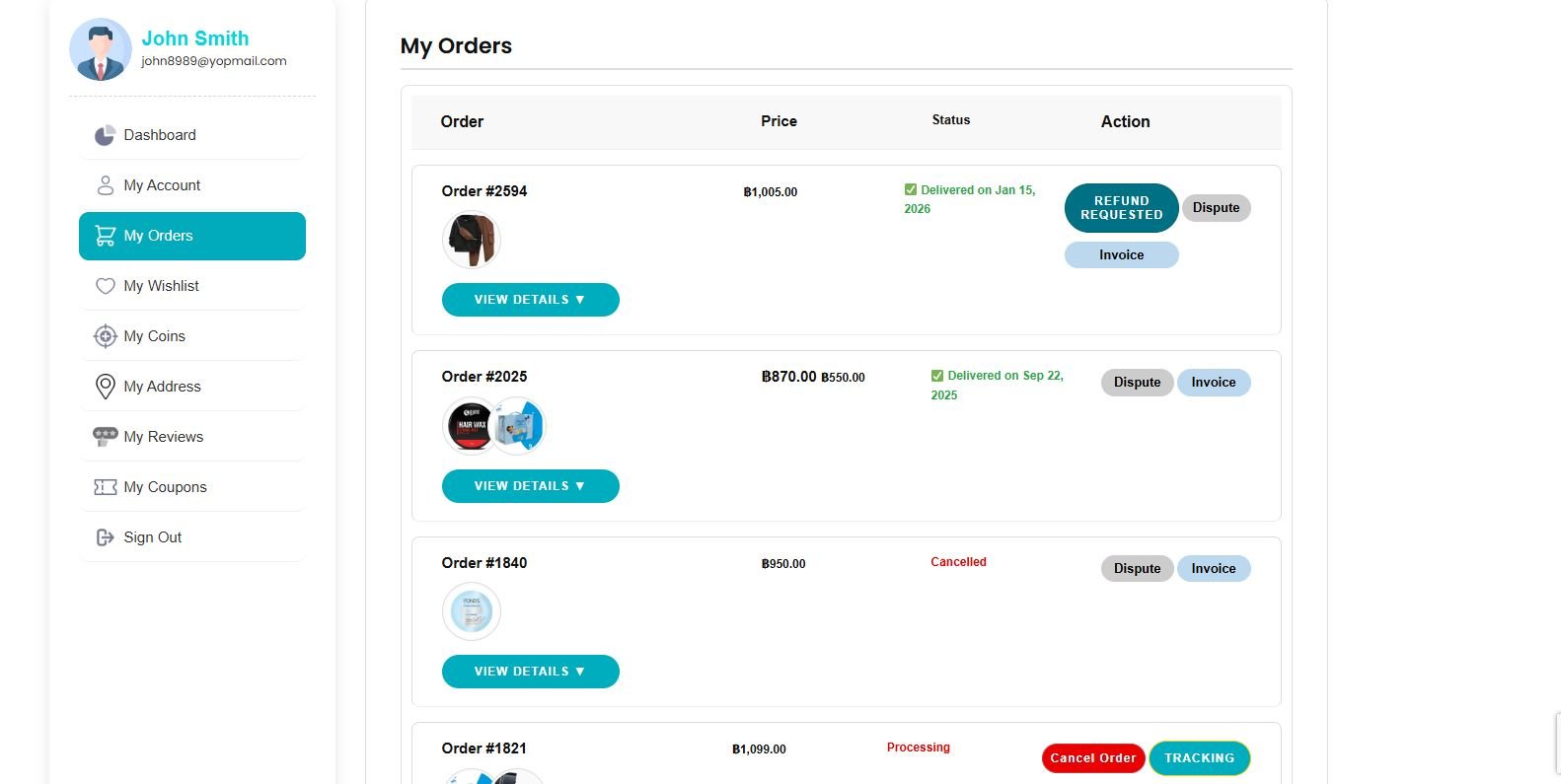Click the My Coins target icon

(105, 336)
